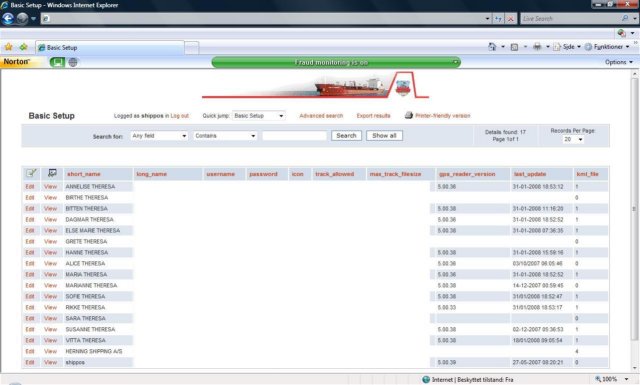Click the select-all edit icon in table header

click(31, 173)
